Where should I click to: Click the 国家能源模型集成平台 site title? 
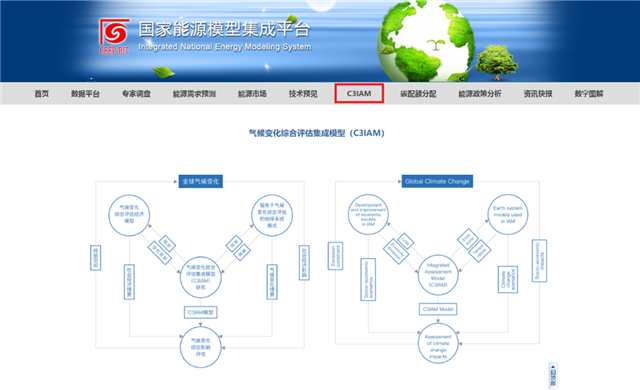tap(224, 29)
